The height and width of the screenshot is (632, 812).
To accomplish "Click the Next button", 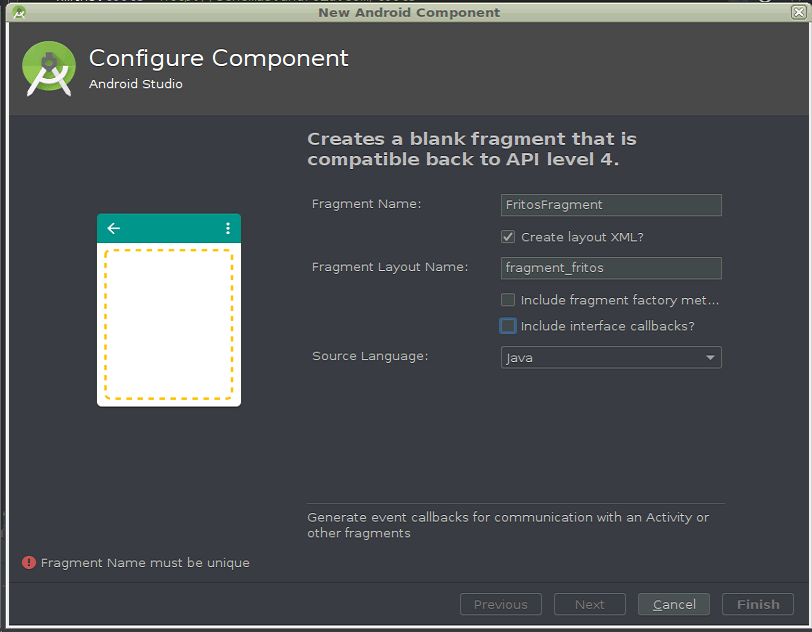I will [x=590, y=605].
